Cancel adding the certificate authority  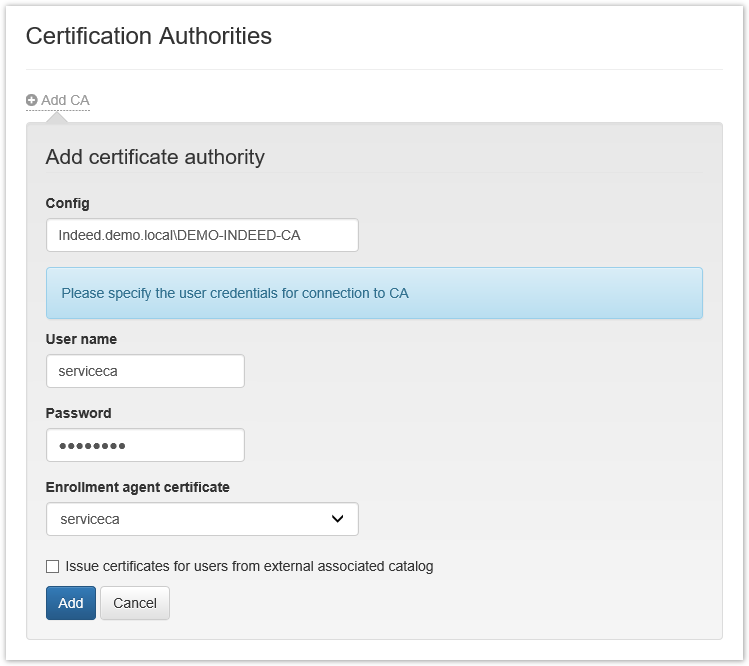pyautogui.click(x=135, y=603)
